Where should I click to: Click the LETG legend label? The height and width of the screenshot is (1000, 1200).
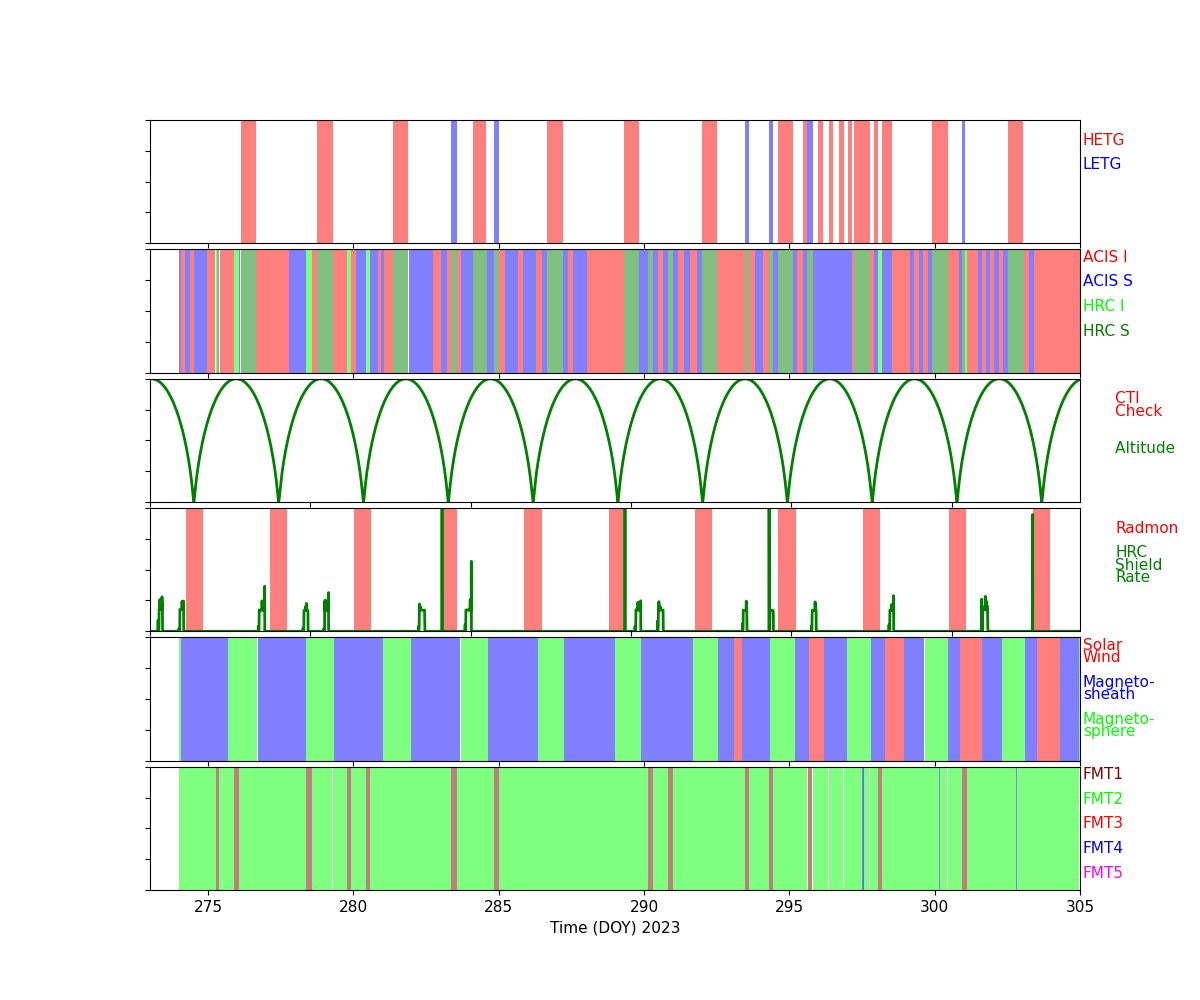(1102, 165)
